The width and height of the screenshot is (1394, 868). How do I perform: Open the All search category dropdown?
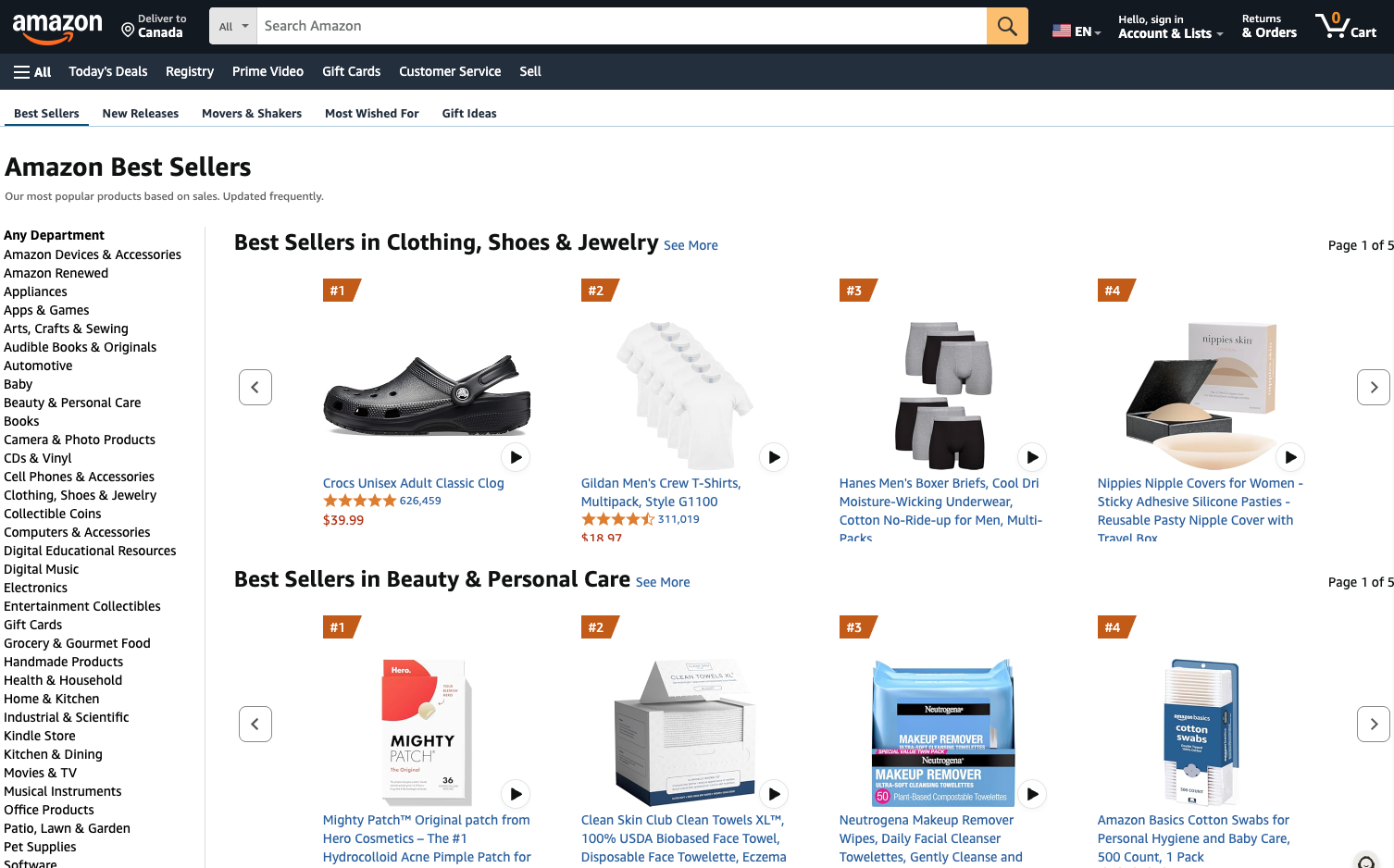[x=232, y=26]
